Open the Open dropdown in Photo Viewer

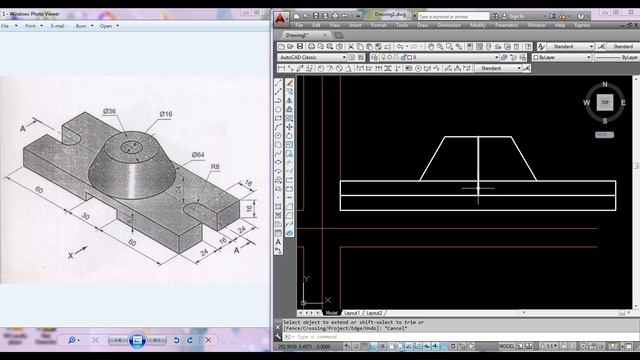(109, 26)
